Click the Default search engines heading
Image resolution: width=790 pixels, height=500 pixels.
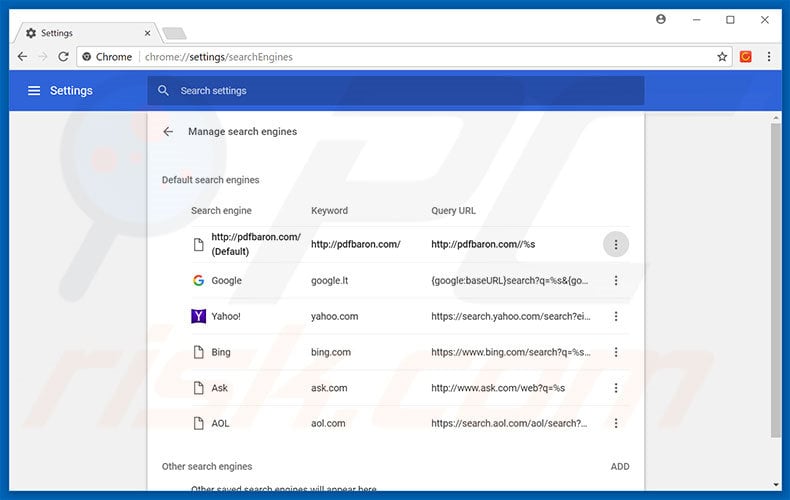click(x=211, y=180)
